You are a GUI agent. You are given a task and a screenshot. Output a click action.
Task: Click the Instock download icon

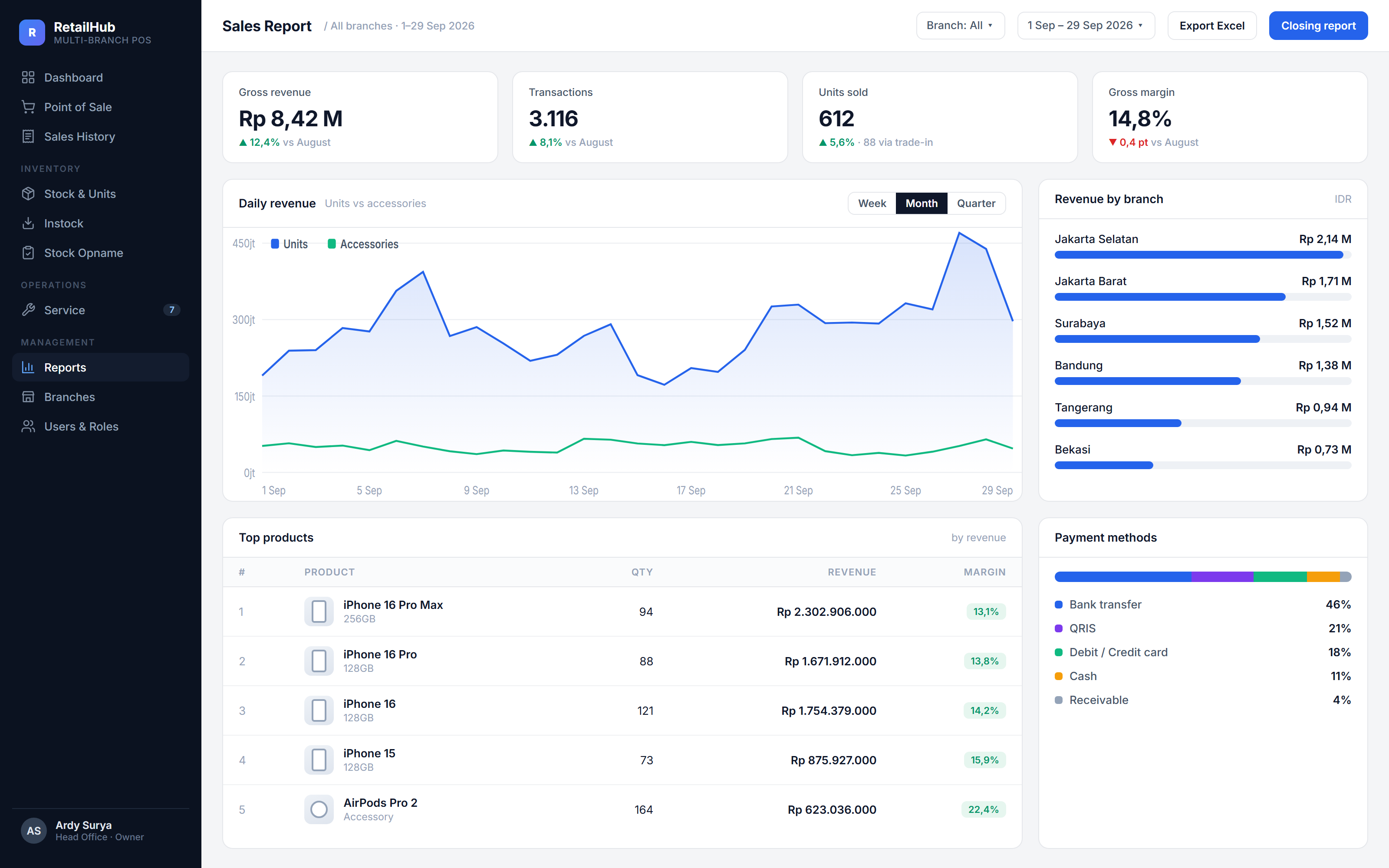28,224
